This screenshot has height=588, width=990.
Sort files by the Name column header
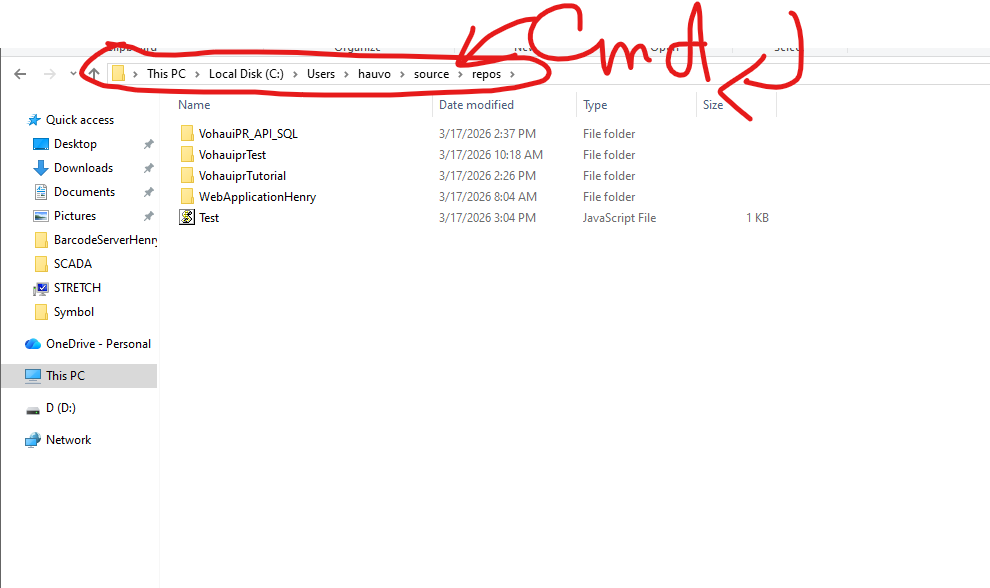[194, 105]
